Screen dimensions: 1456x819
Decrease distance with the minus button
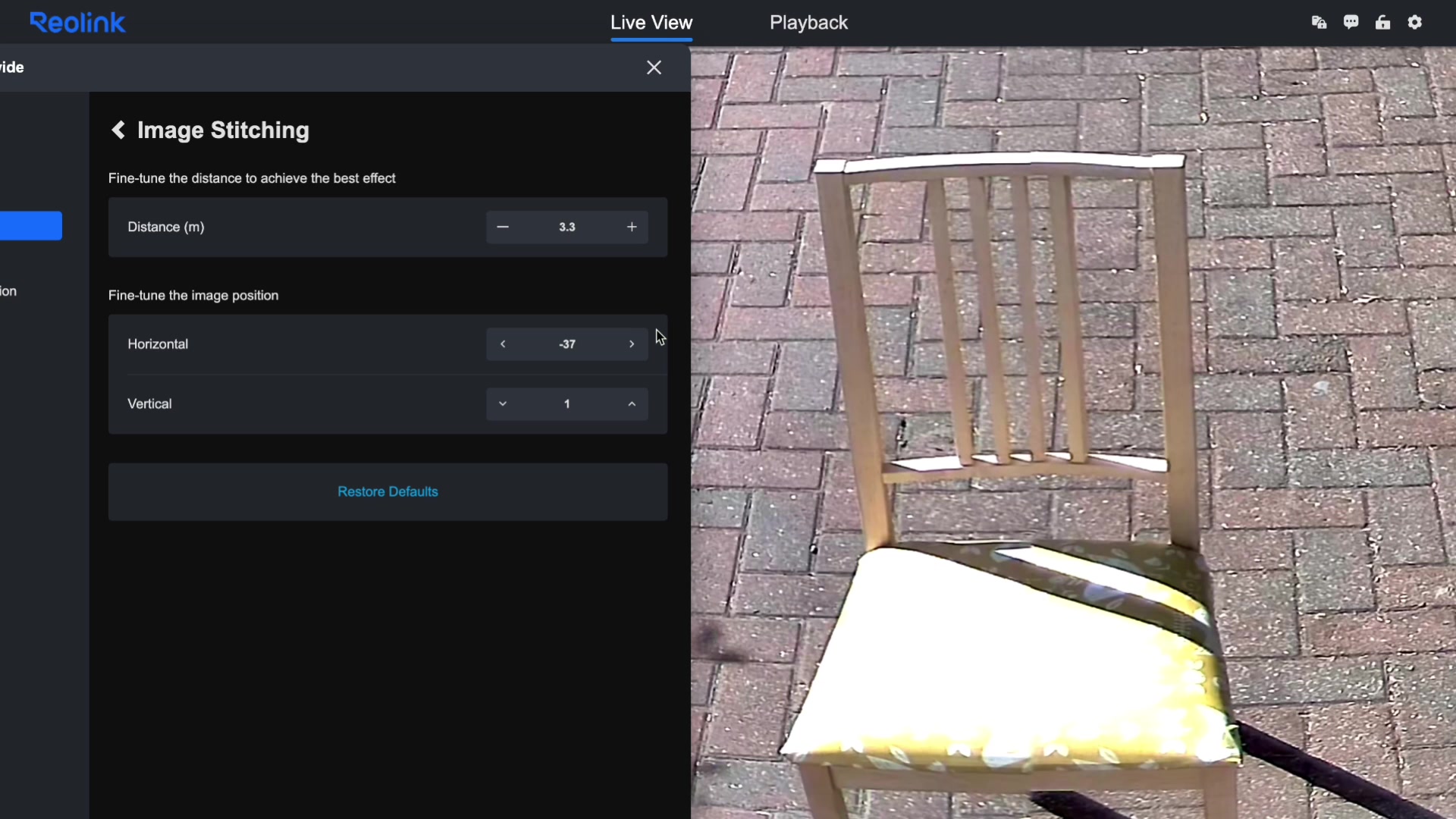(503, 227)
